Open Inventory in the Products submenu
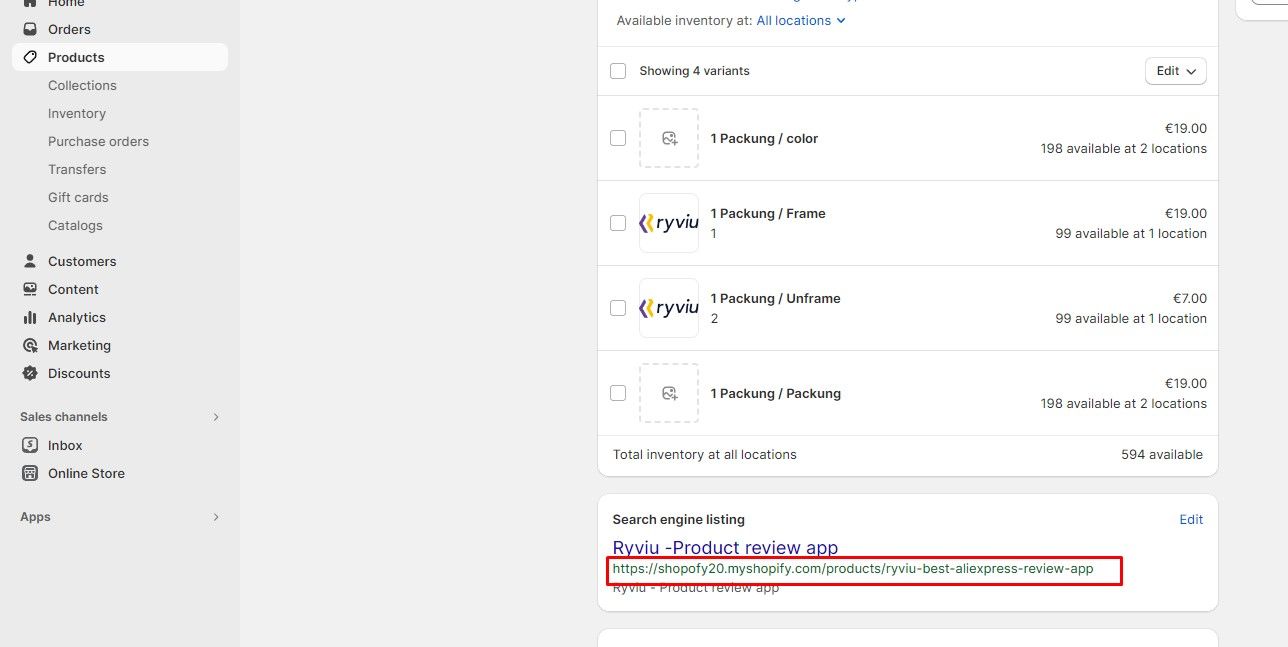 [77, 113]
